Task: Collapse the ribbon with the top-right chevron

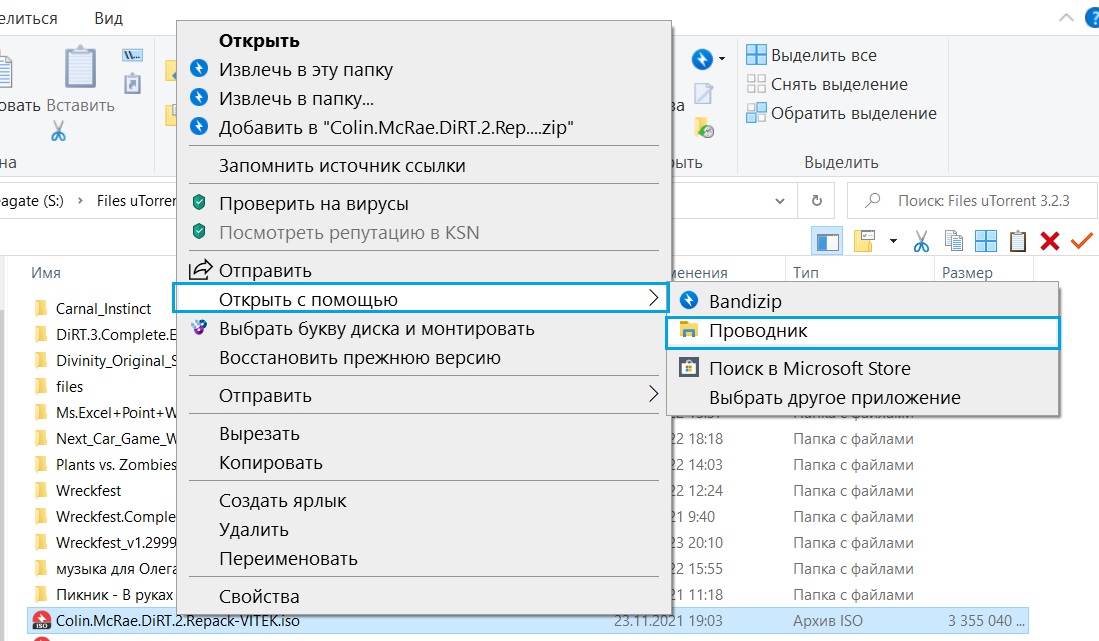Action: point(1066,18)
